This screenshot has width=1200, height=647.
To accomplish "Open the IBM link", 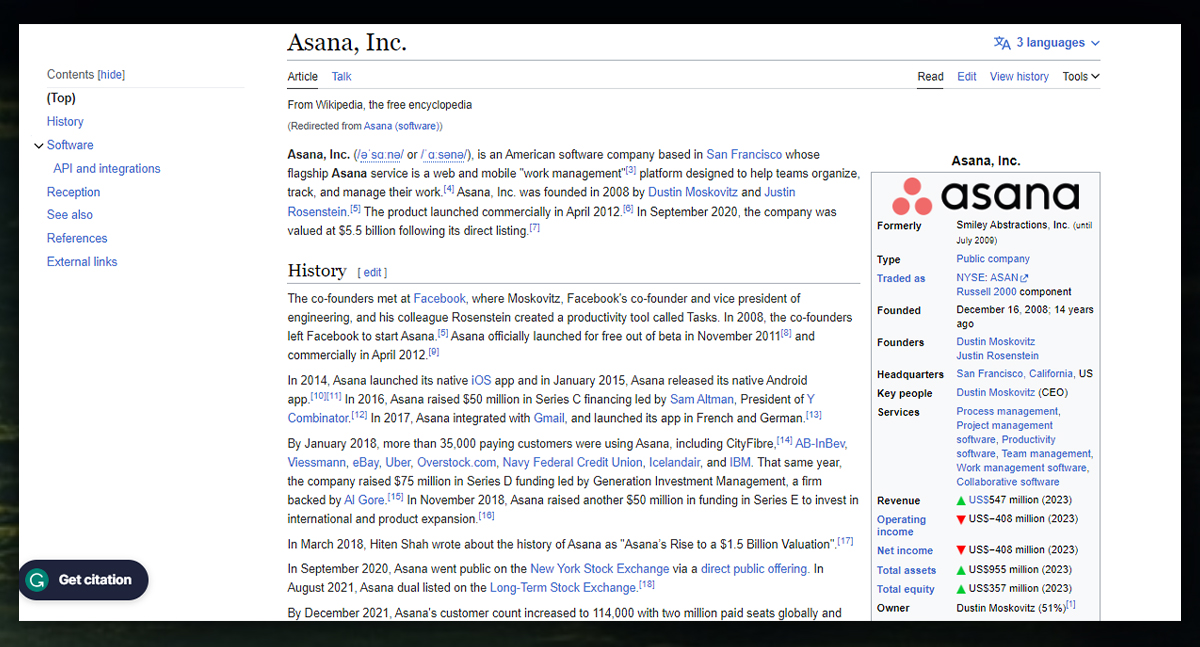I will pos(740,463).
